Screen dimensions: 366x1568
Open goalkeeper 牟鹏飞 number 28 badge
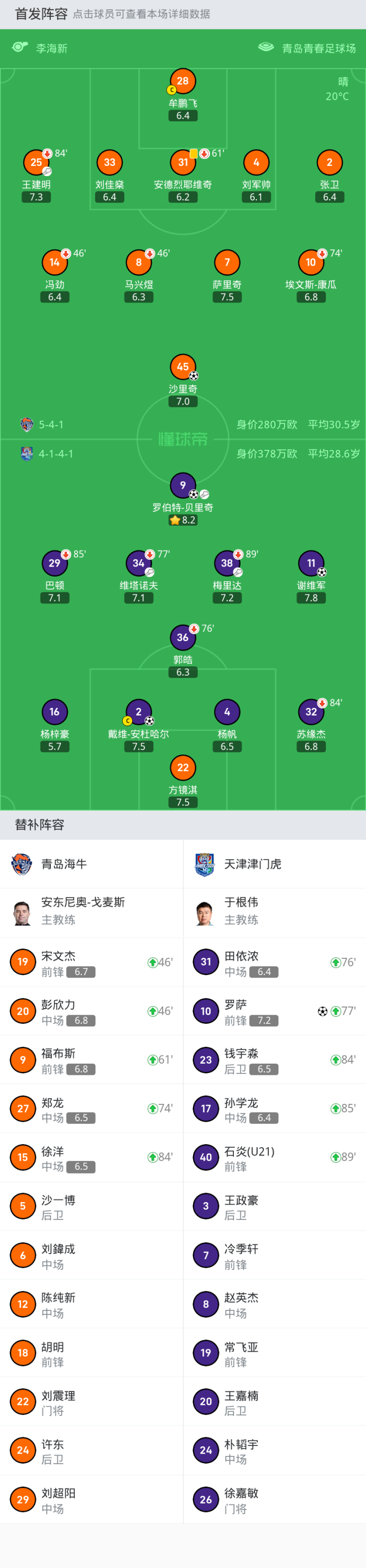tap(182, 81)
